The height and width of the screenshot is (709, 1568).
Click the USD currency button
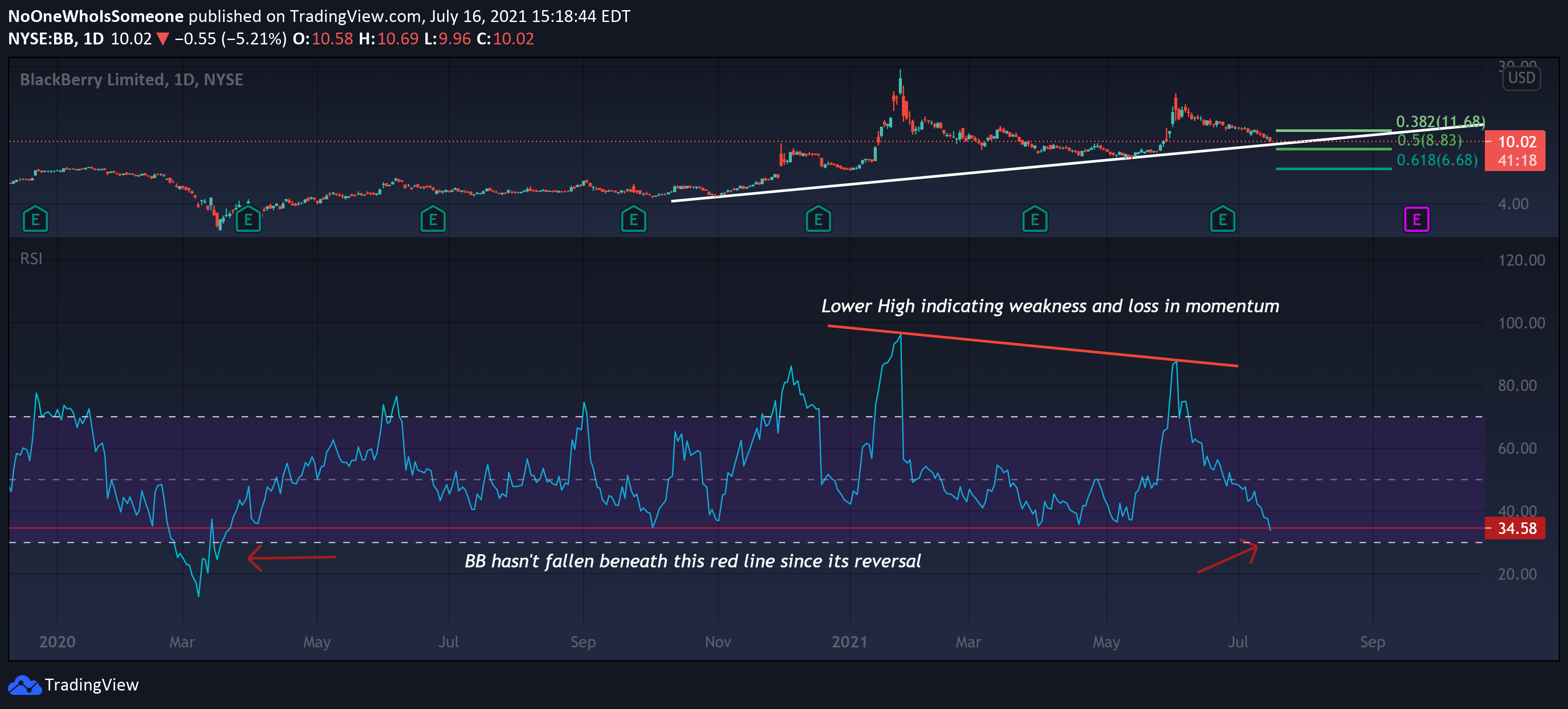coord(1521,78)
